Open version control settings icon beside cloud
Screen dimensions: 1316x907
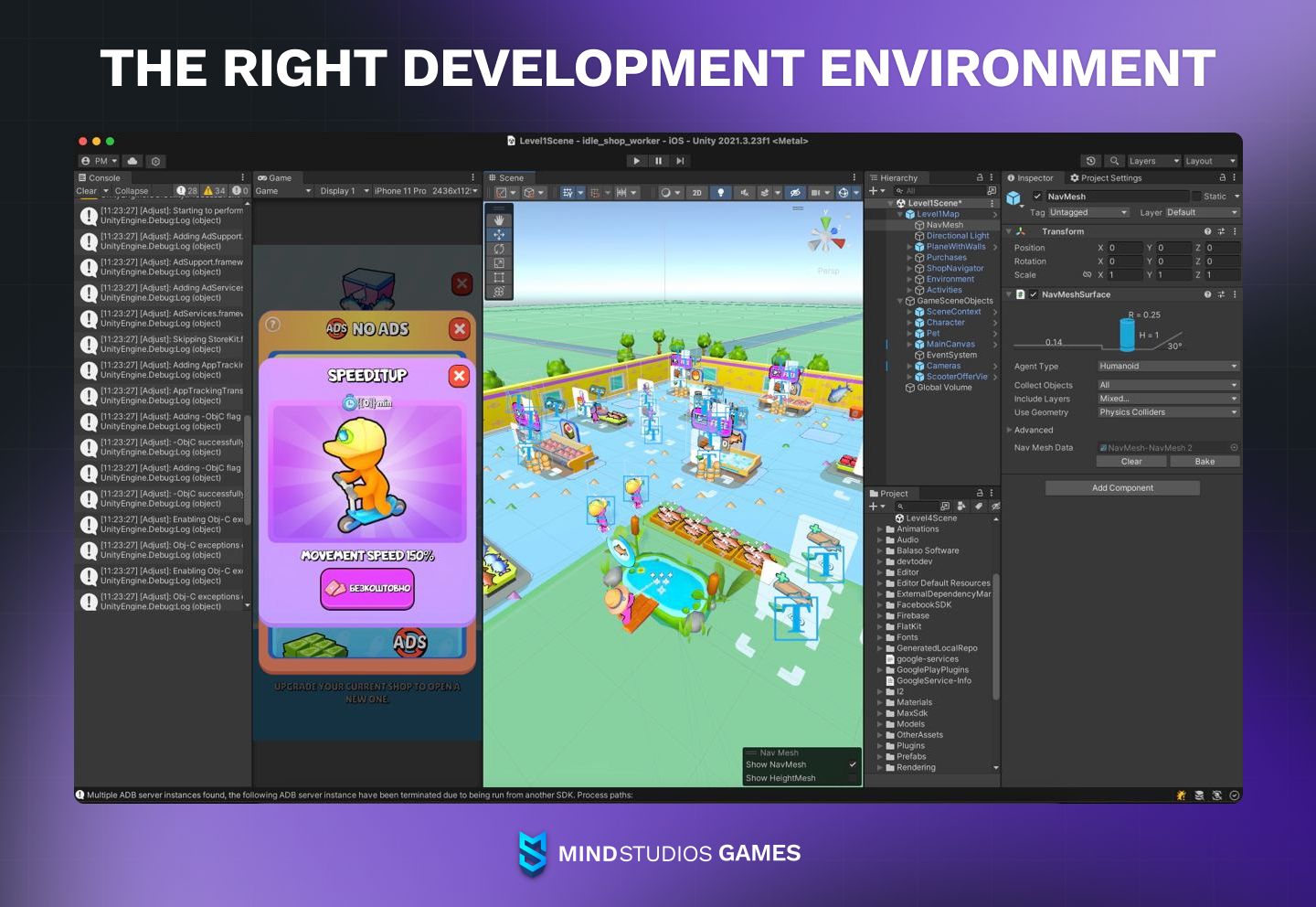[x=156, y=161]
